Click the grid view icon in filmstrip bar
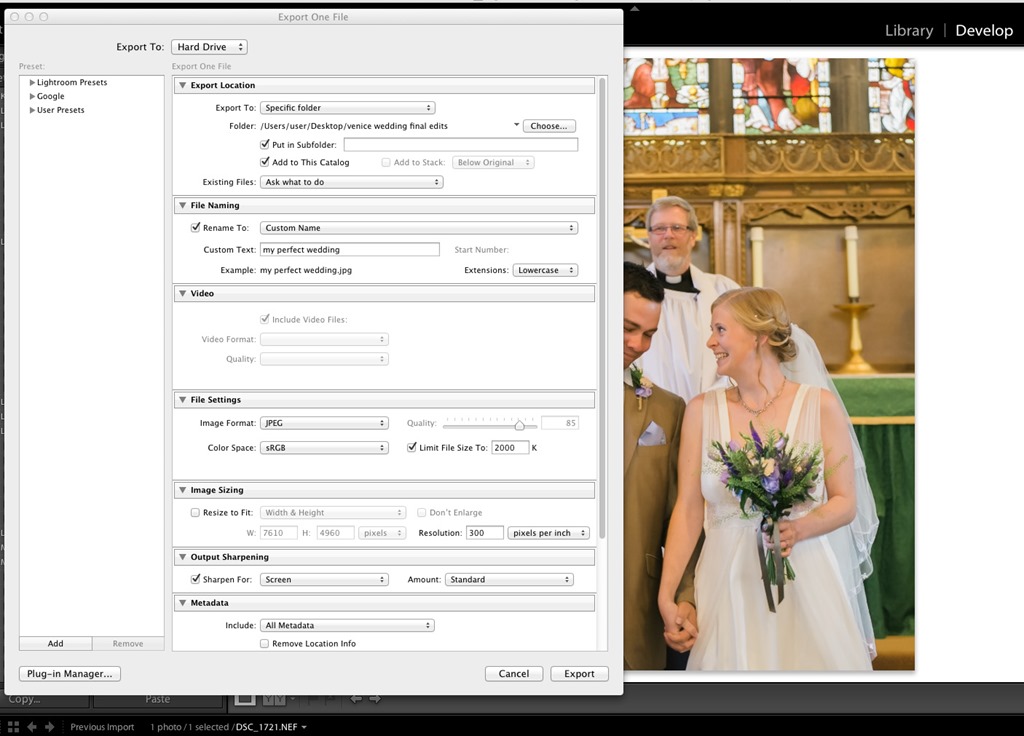The image size is (1024, 736). [14, 727]
